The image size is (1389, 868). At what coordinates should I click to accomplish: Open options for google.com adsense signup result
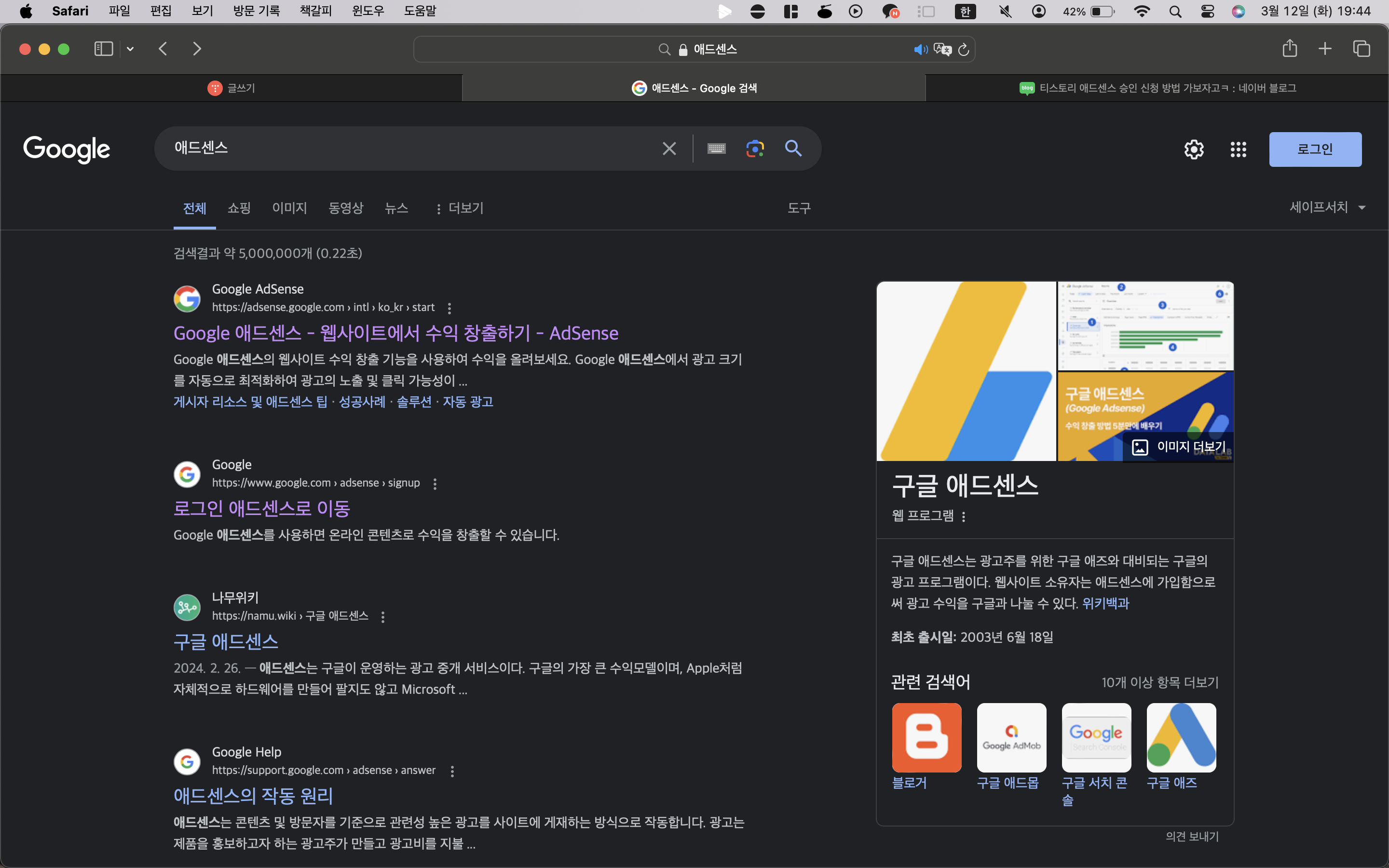(435, 484)
